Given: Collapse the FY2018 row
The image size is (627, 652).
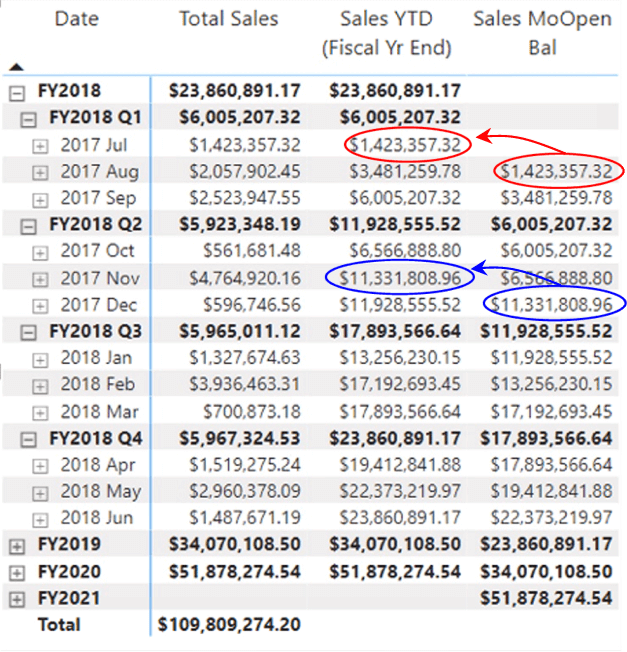Looking at the screenshot, I should 16,91.
